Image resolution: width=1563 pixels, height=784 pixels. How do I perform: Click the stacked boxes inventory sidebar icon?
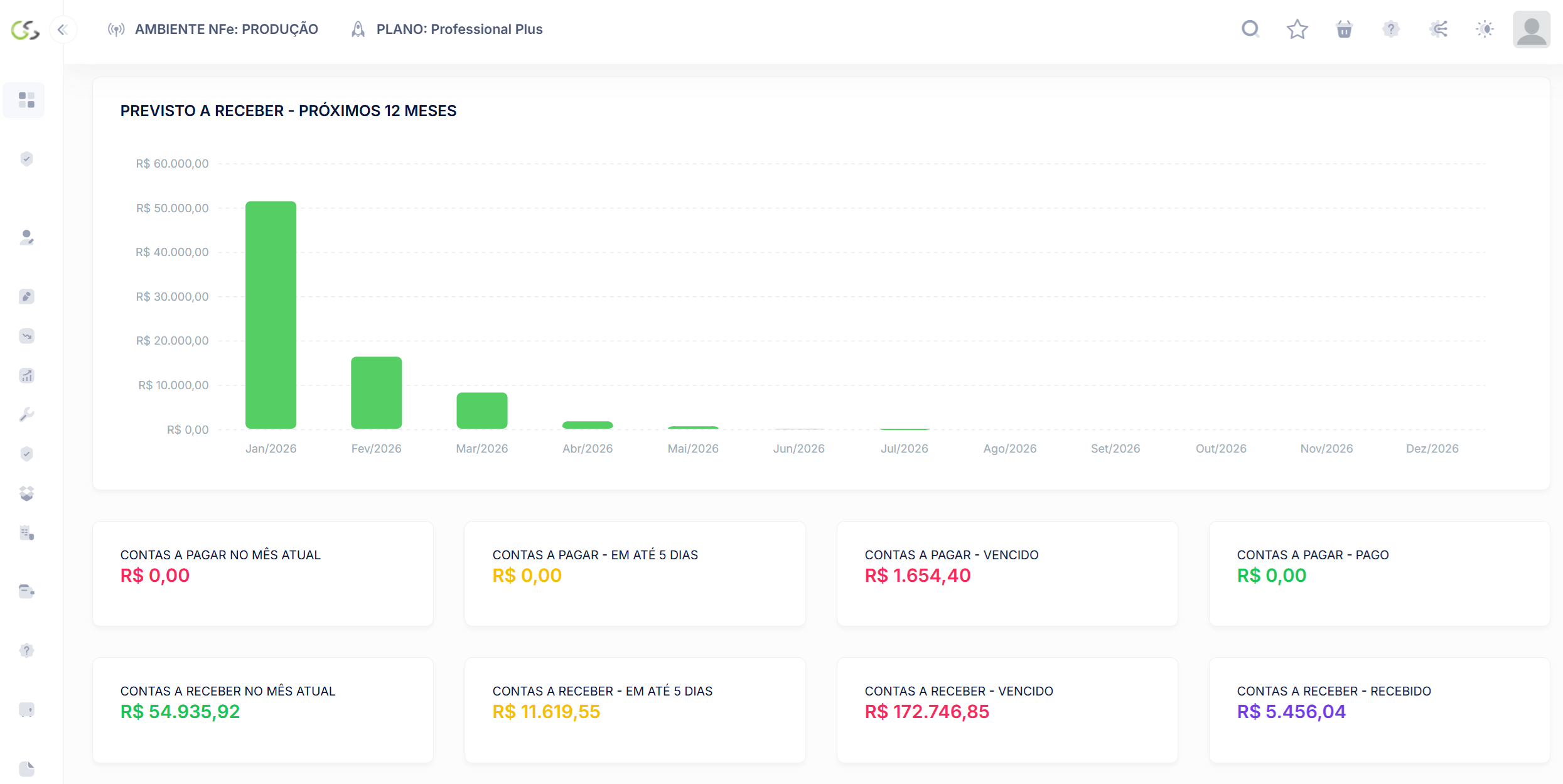(26, 493)
